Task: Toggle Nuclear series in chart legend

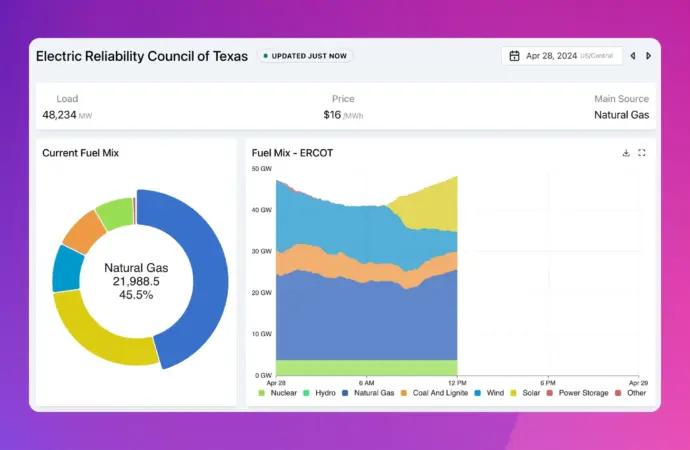Action: 277,393
